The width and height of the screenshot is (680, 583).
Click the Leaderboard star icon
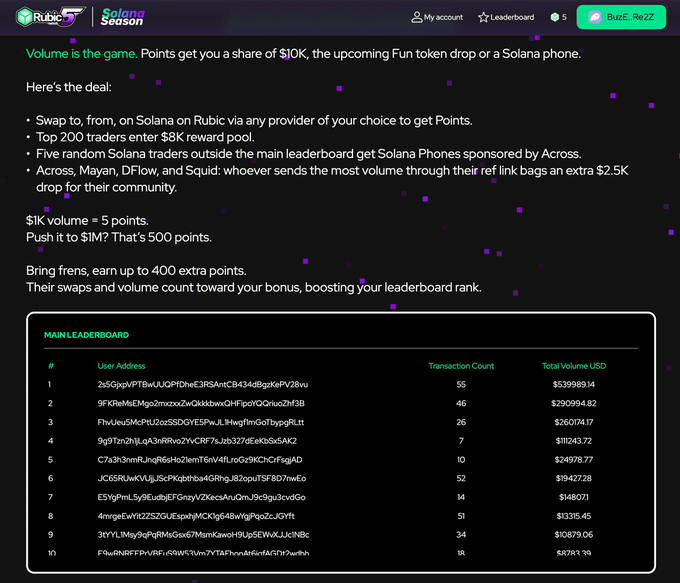[483, 17]
